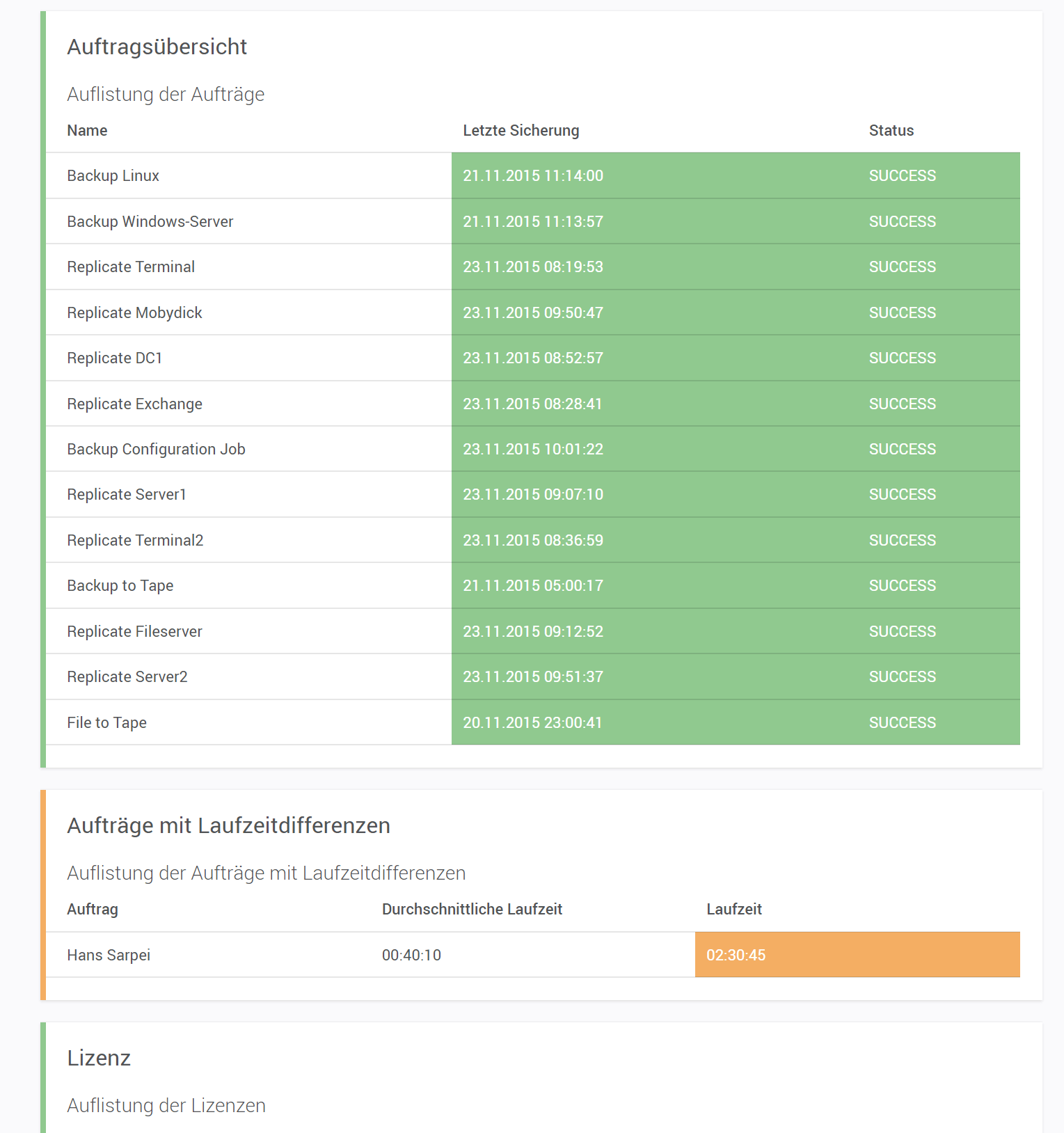Click the Replicate Server2 last backup time

(532, 677)
